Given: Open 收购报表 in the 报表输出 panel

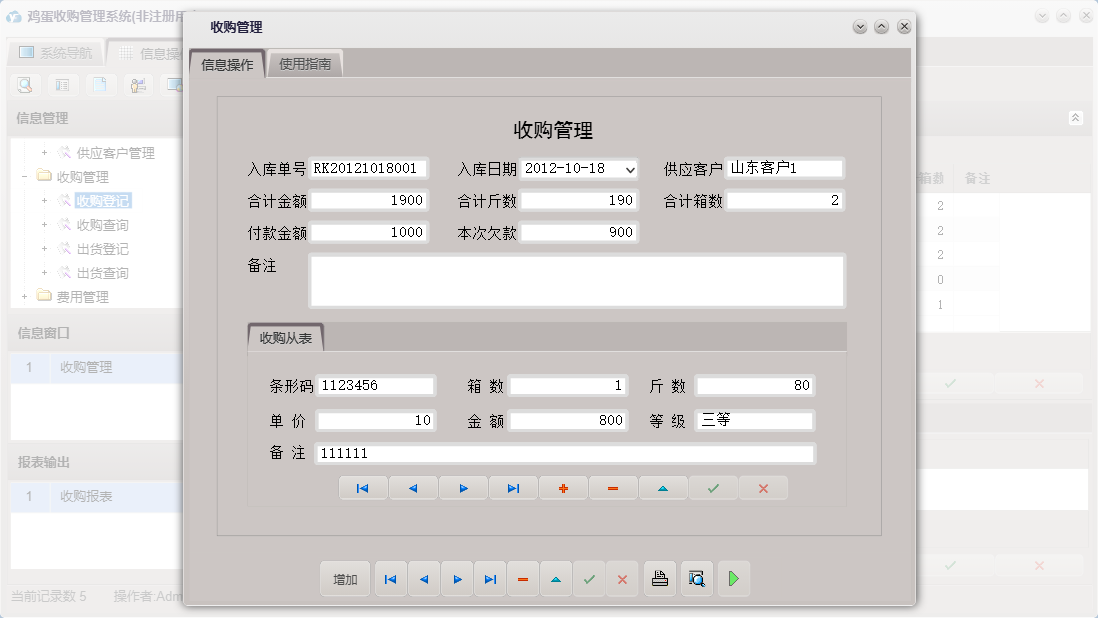Looking at the screenshot, I should click(x=85, y=495).
